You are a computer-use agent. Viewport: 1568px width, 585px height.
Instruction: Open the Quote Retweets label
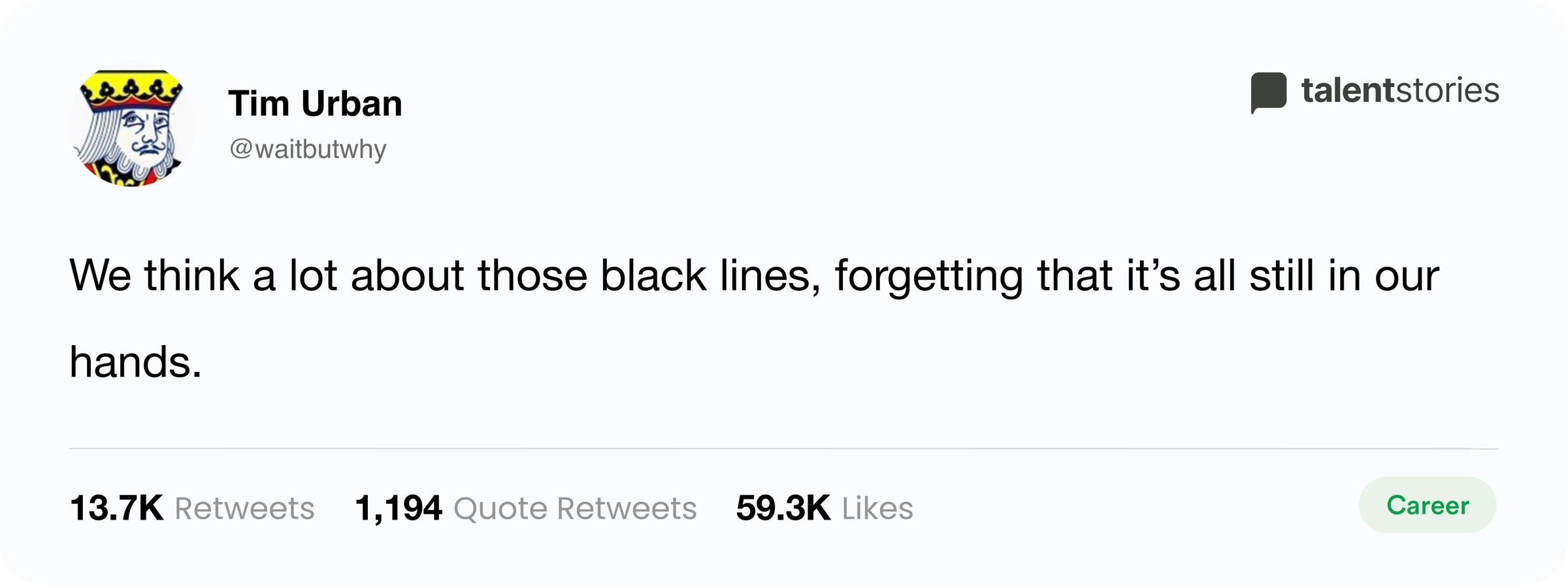coord(575,509)
